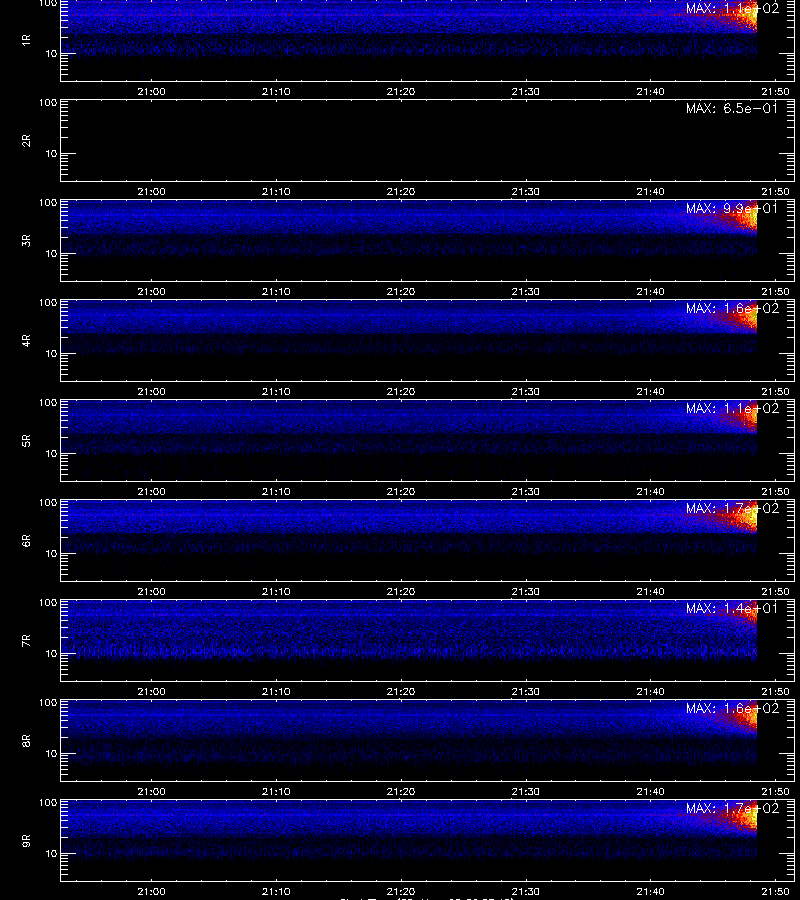This screenshot has height=900, width=800.
Task: Click the 21:40 time label under panel 5R
Action: 650,492
